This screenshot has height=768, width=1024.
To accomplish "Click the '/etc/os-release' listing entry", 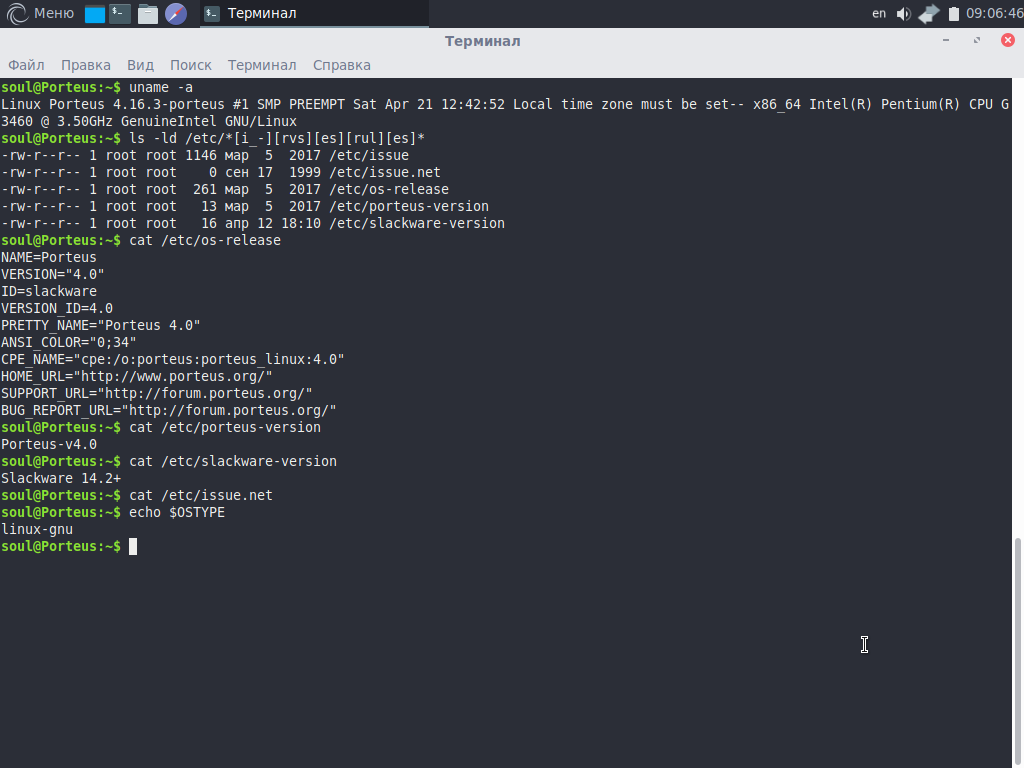I will 389,189.
